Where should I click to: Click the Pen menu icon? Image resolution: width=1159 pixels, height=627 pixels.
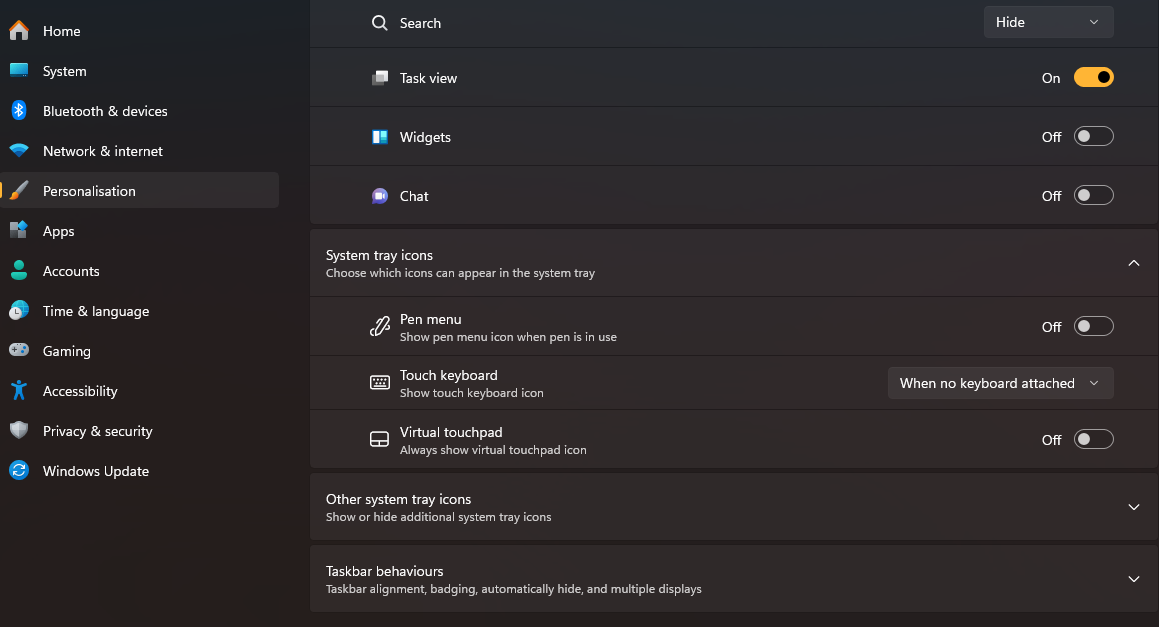tap(379, 326)
